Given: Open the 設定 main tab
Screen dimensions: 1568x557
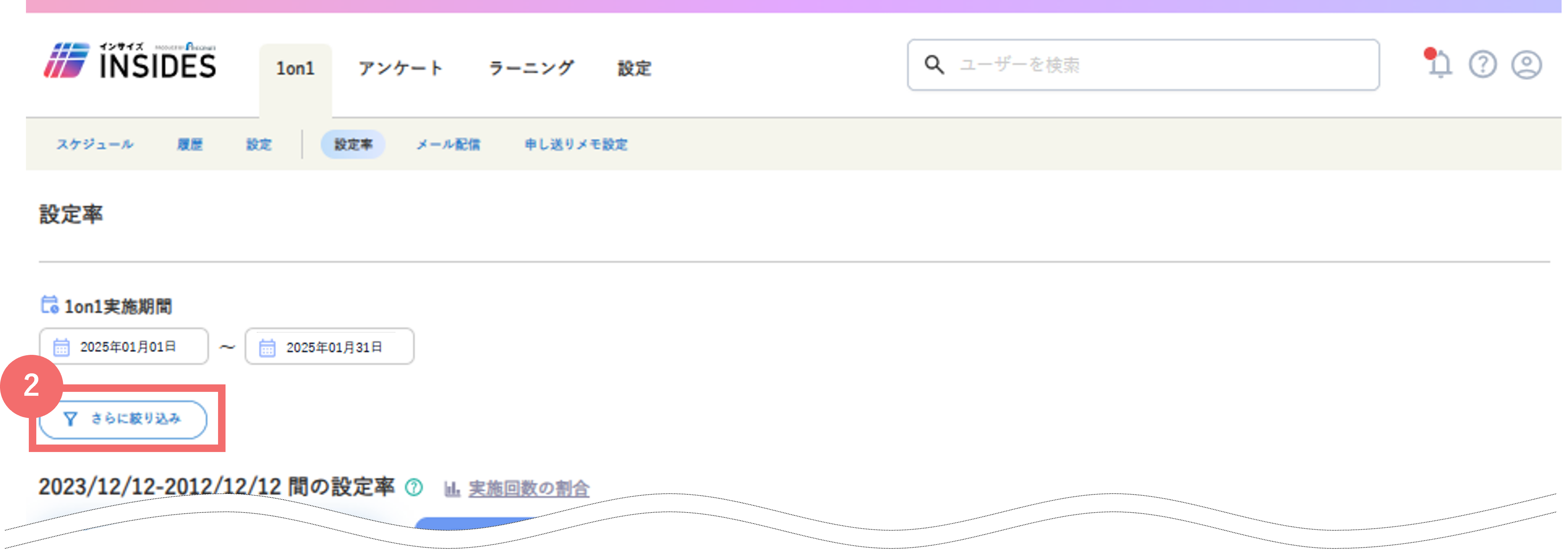Looking at the screenshot, I should [x=634, y=68].
